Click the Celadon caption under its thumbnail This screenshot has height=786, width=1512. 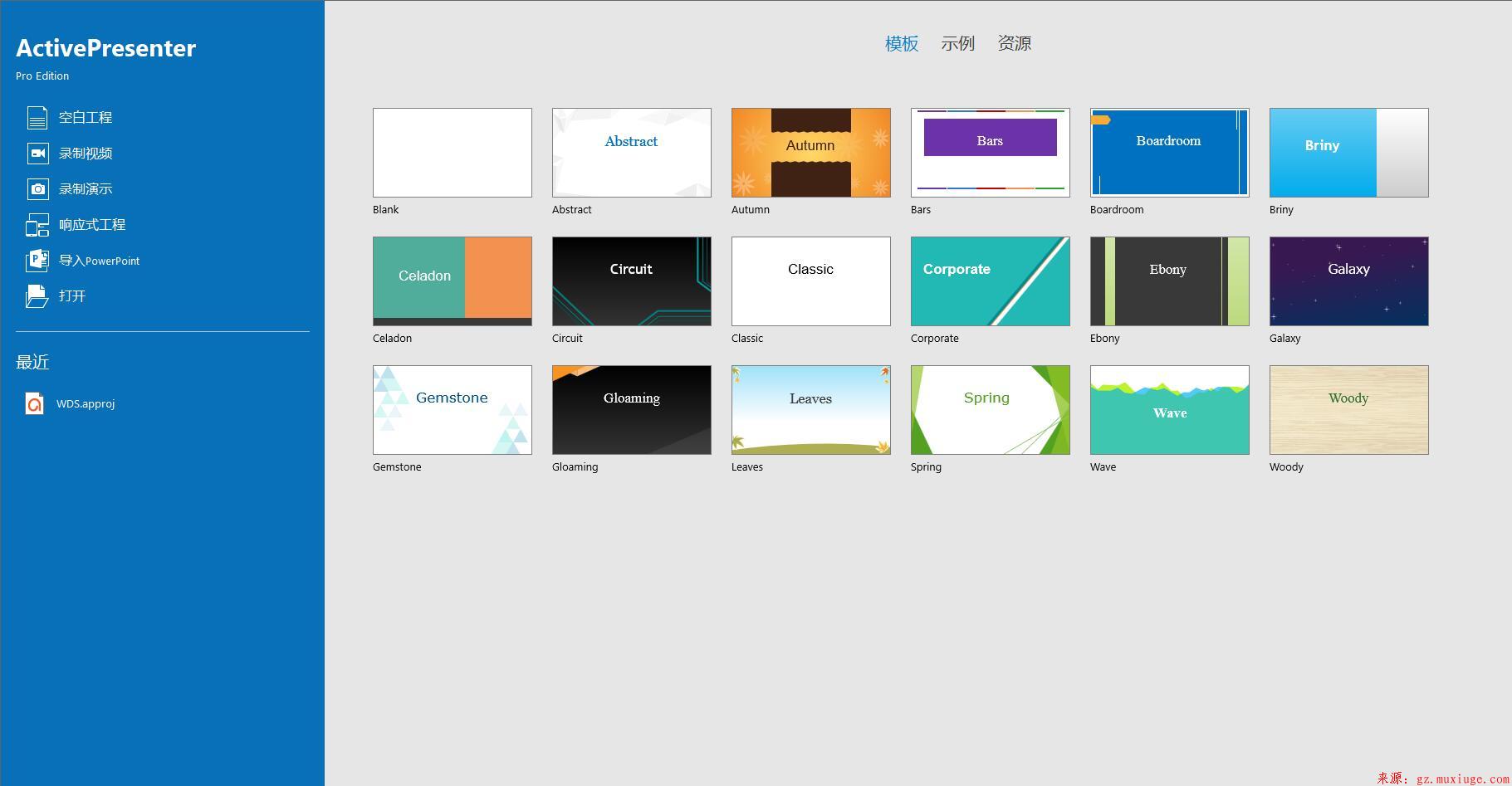click(x=393, y=339)
